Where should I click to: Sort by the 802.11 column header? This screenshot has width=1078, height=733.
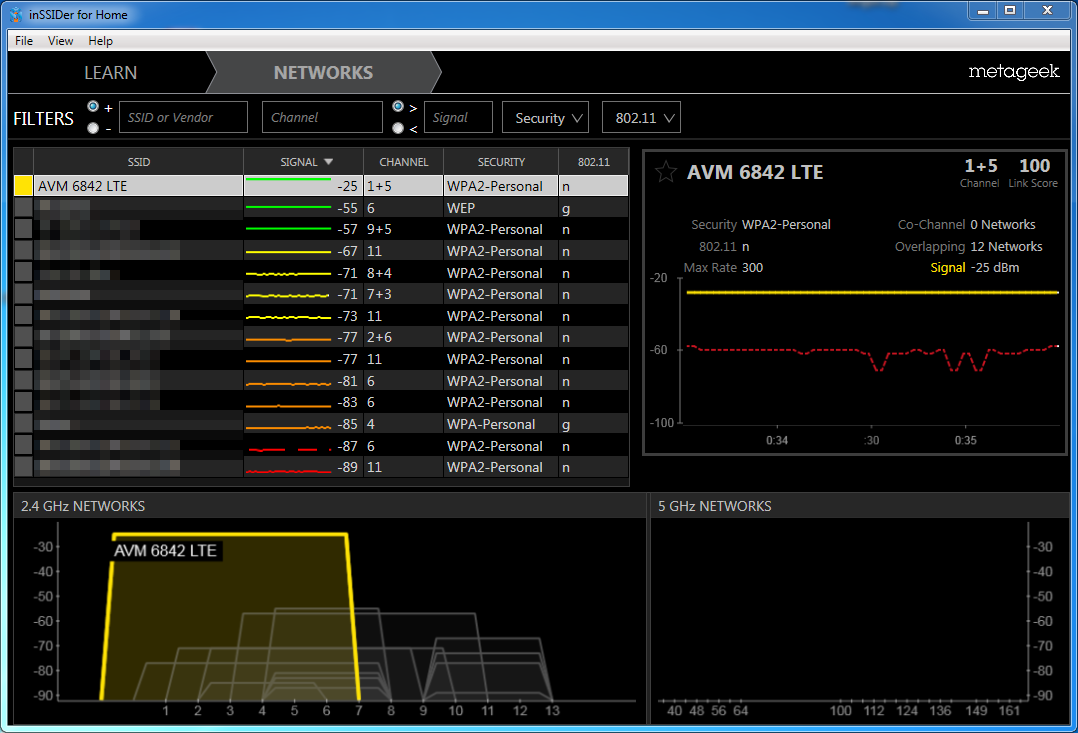(593, 162)
